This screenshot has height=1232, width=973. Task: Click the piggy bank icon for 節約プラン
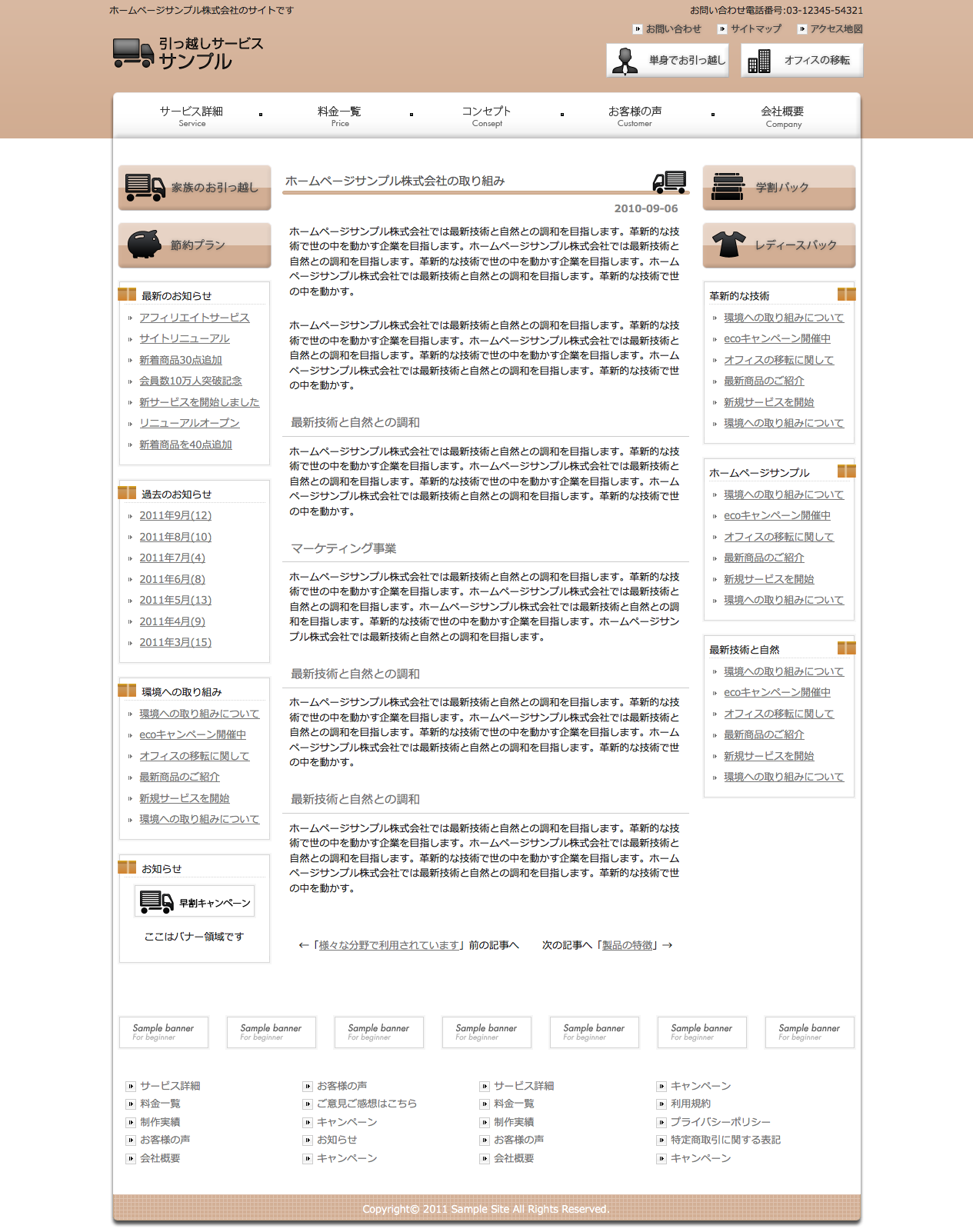coord(145,245)
